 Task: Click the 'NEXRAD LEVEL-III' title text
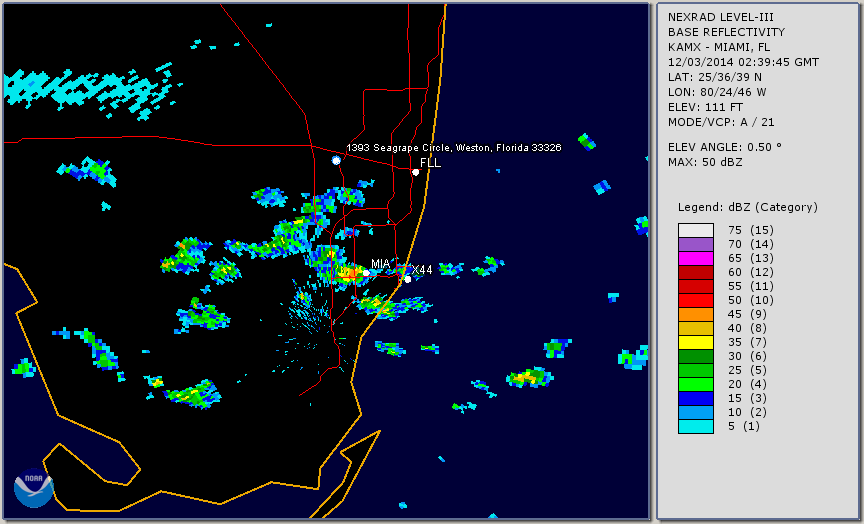pos(721,18)
